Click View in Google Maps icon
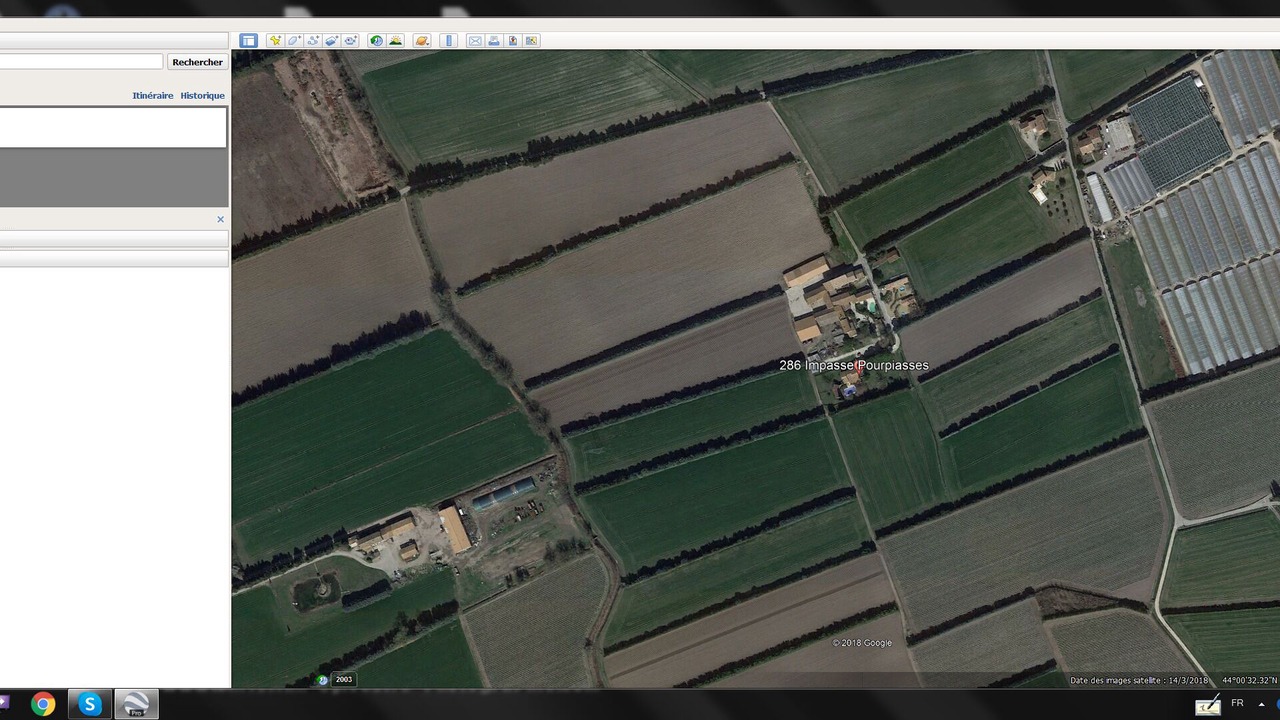Screen dimensions: 1280x720 tap(532, 41)
